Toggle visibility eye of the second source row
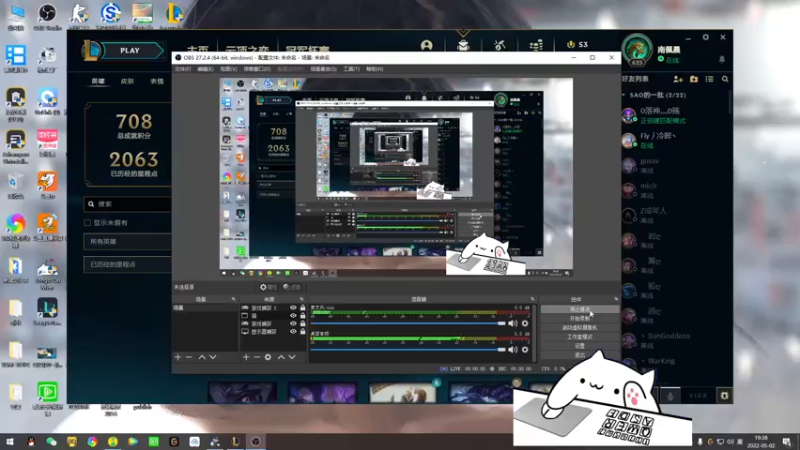This screenshot has height=450, width=800. click(x=293, y=316)
